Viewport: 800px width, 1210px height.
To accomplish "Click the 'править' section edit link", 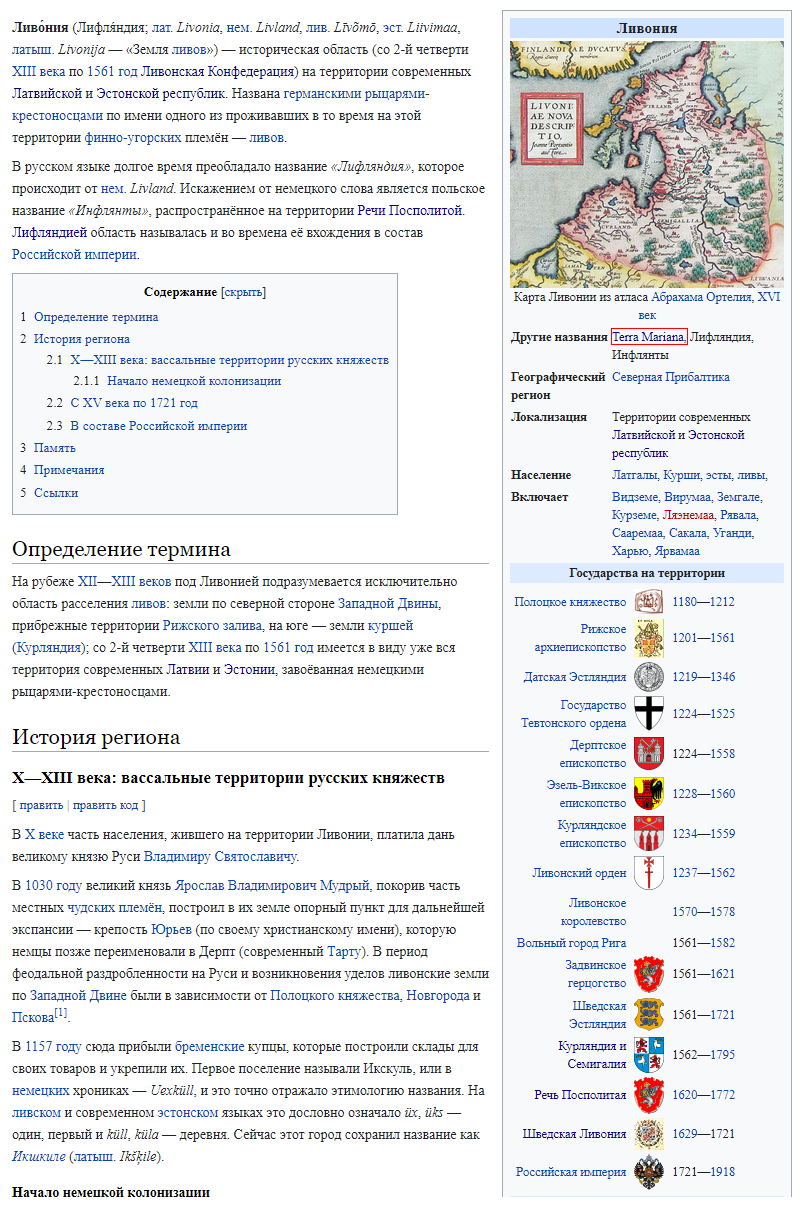I will 40,805.
